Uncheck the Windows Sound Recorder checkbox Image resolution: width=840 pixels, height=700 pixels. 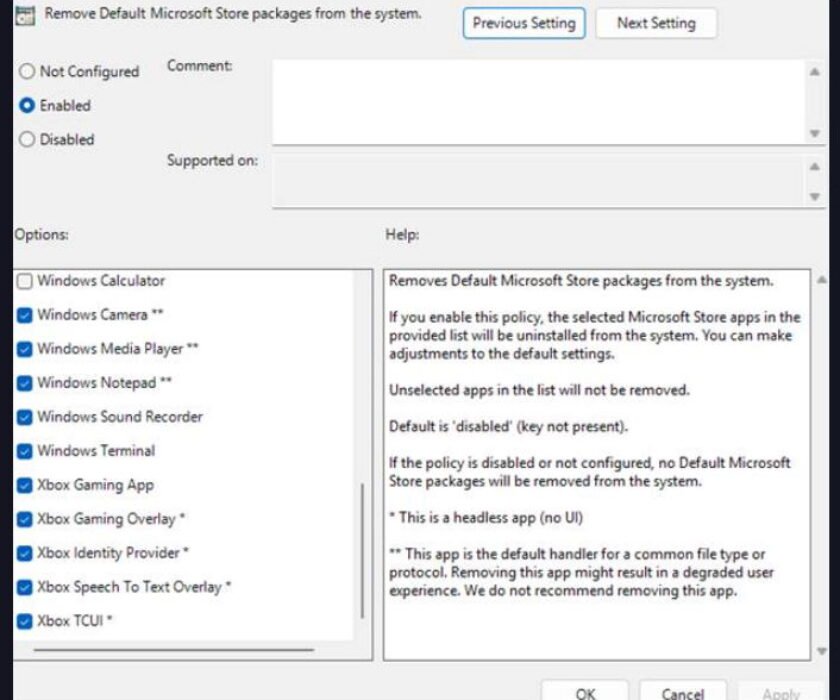point(25,417)
